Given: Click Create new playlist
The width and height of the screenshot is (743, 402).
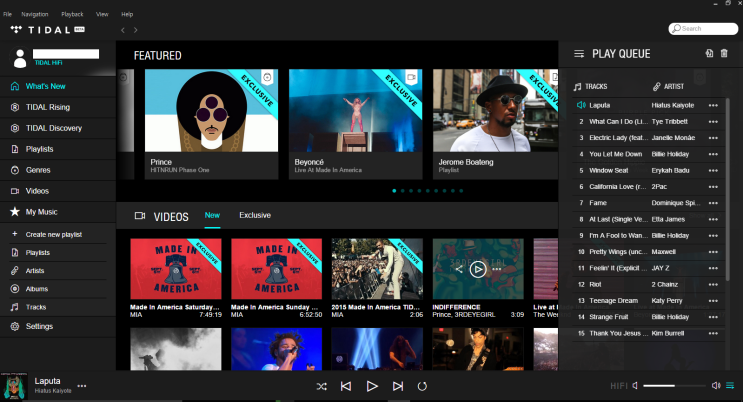Looking at the screenshot, I should coord(54,234).
